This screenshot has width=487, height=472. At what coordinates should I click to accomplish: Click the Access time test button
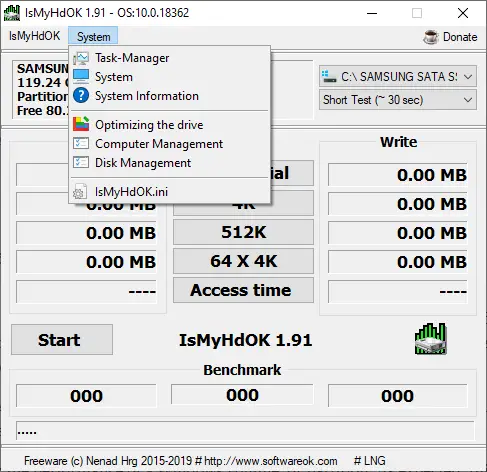[x=243, y=290]
